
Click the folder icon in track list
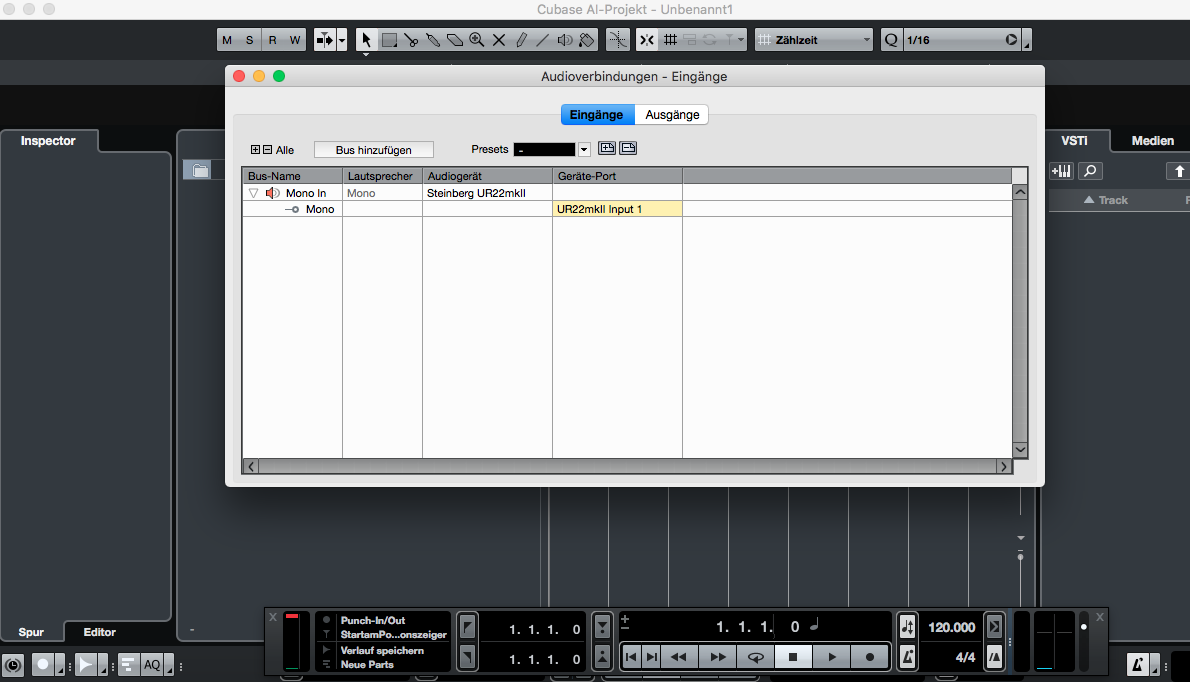(200, 171)
